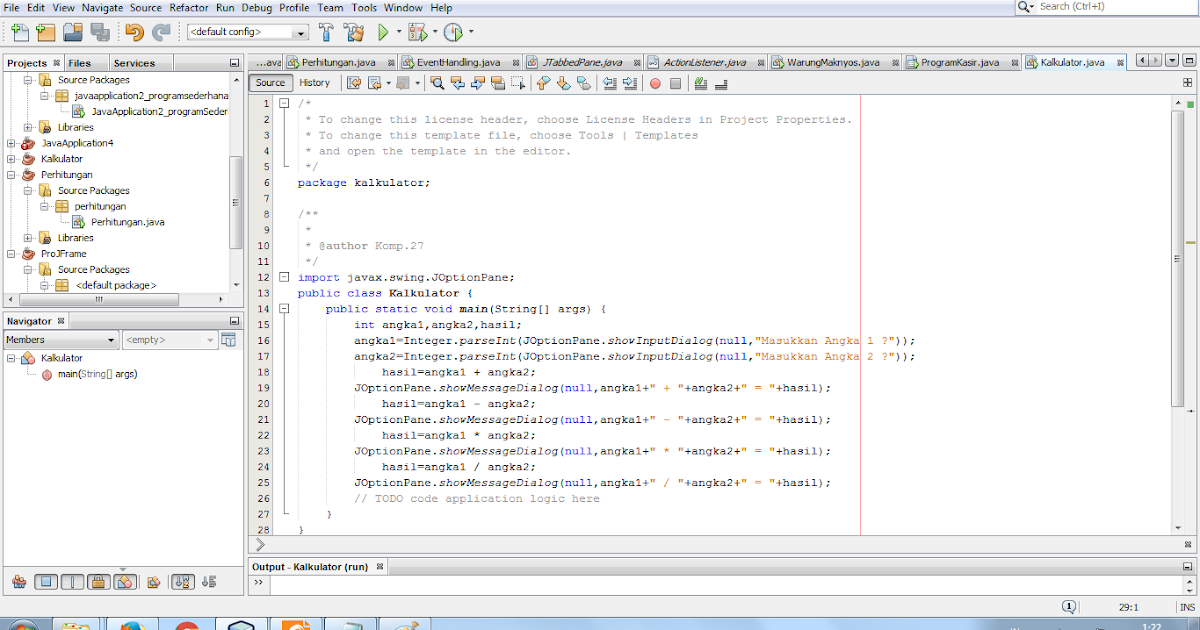
Task: Toggle Show Static Members in Navigator
Action: click(x=72, y=581)
